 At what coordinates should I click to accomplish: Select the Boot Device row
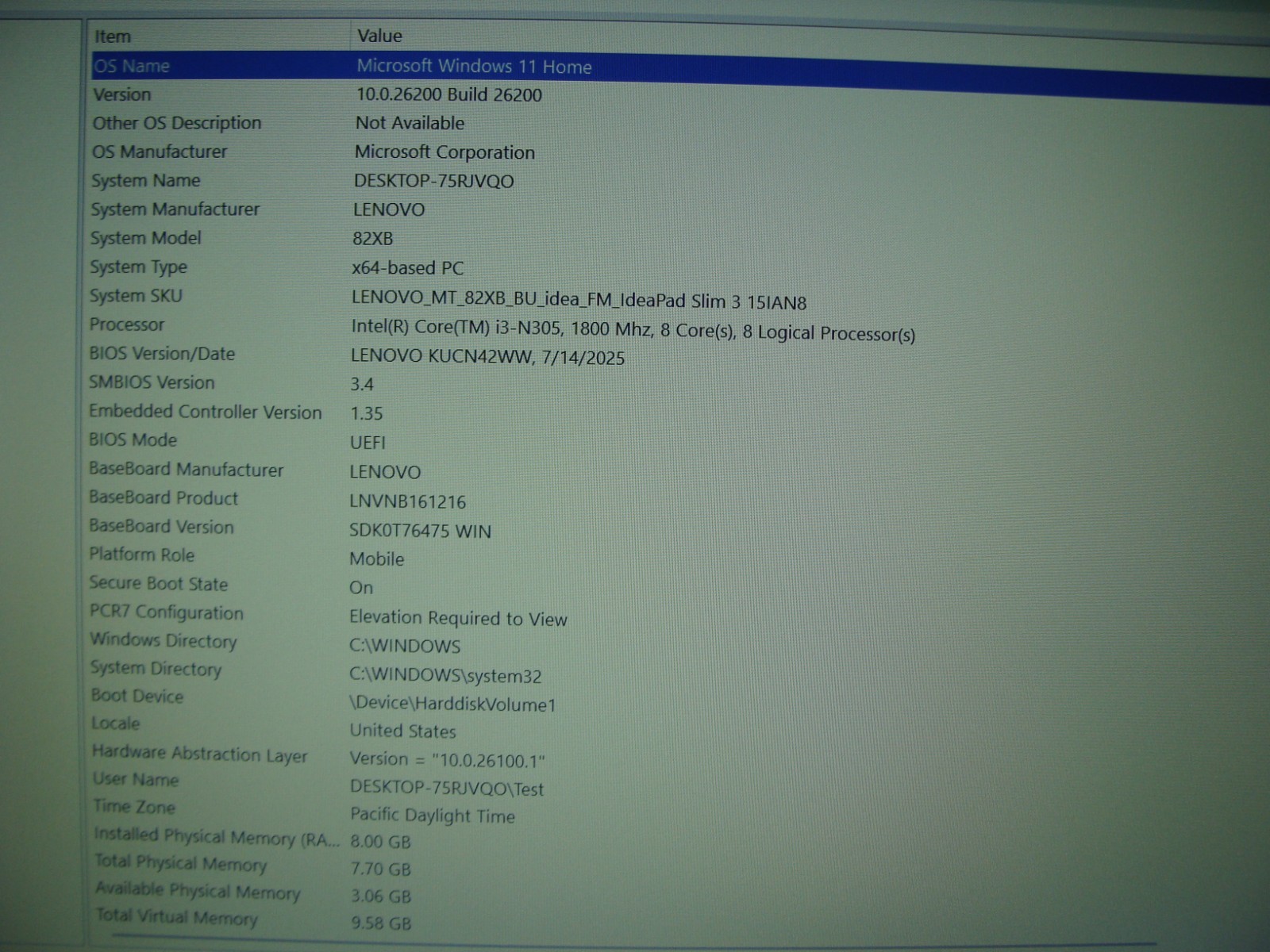coord(137,696)
